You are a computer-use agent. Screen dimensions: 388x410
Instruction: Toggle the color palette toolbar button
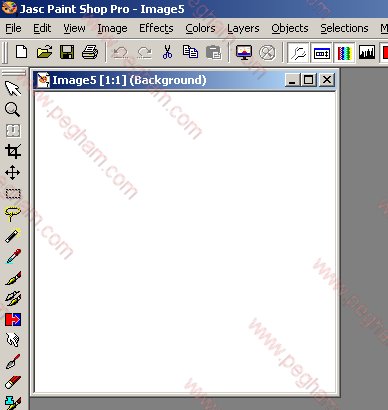(x=344, y=52)
